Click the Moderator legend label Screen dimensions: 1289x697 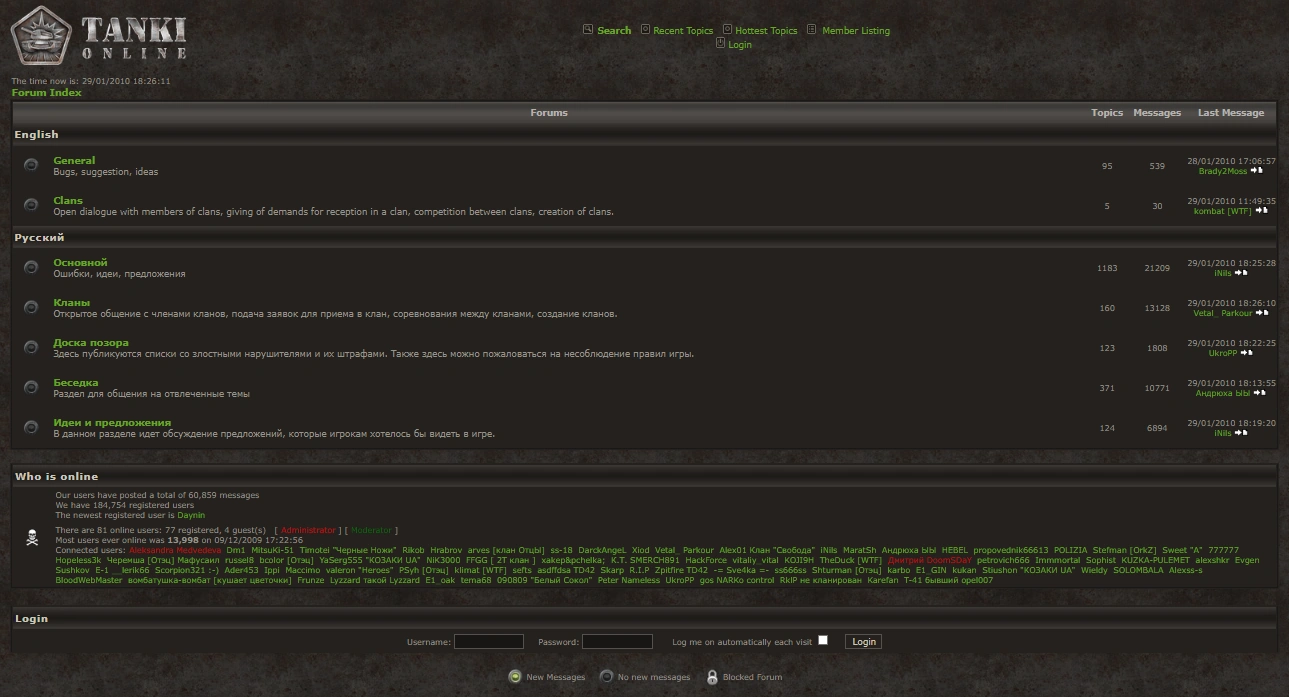coord(372,530)
